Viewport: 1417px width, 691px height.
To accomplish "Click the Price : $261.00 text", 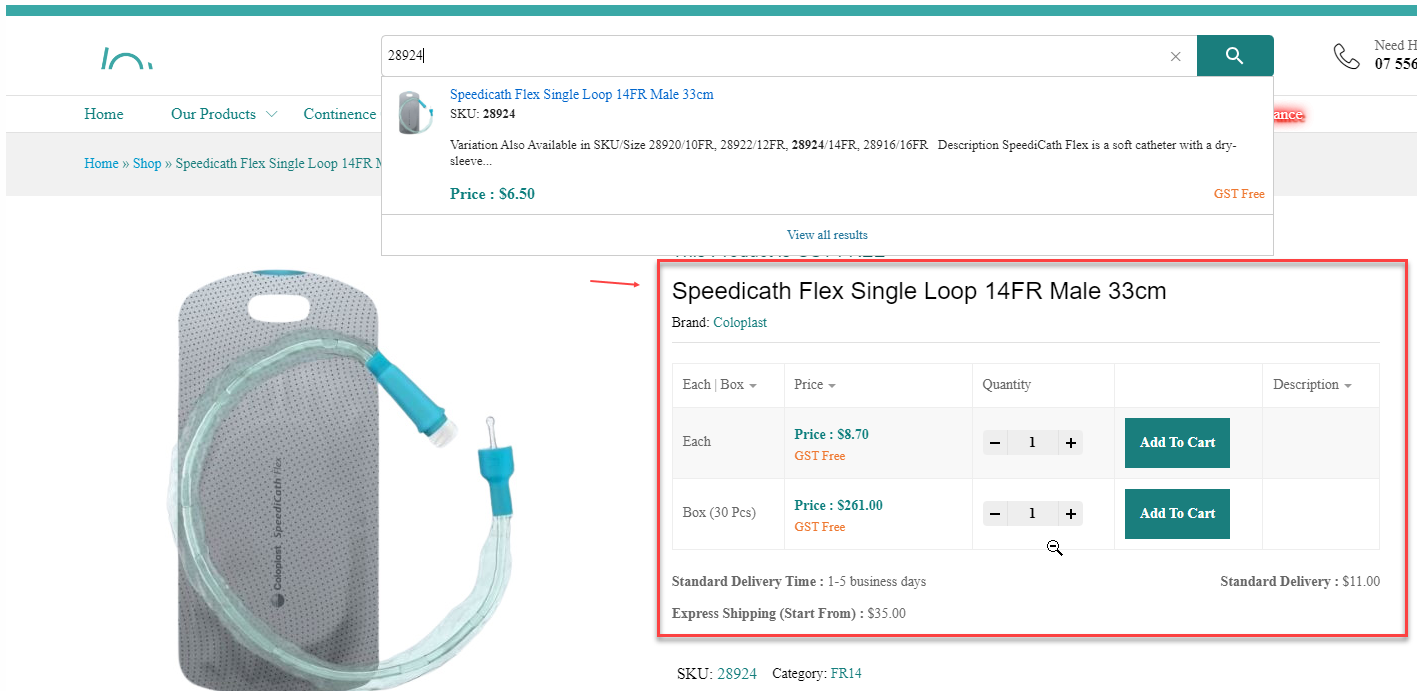I will point(838,506).
